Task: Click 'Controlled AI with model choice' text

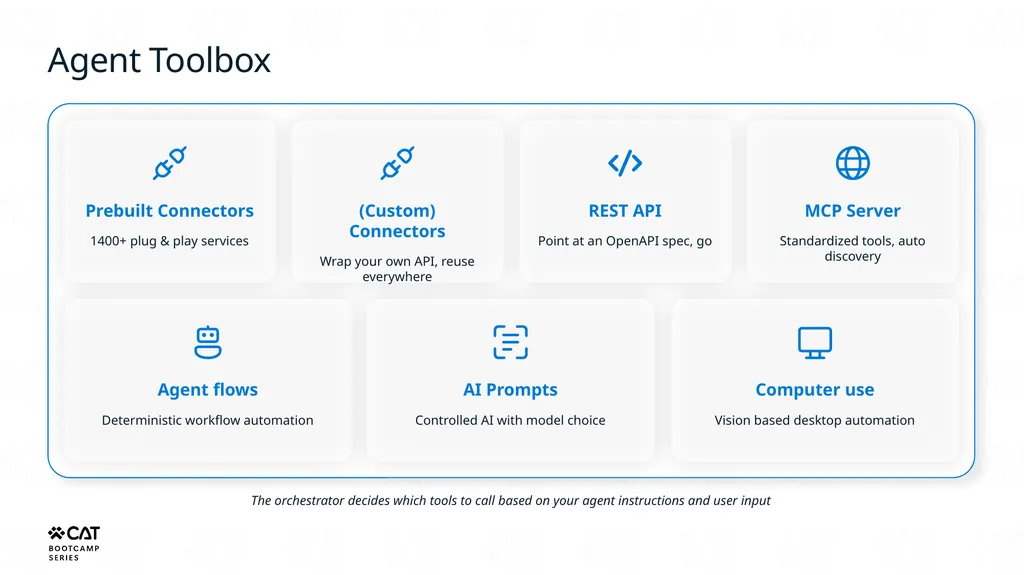Action: click(x=510, y=420)
